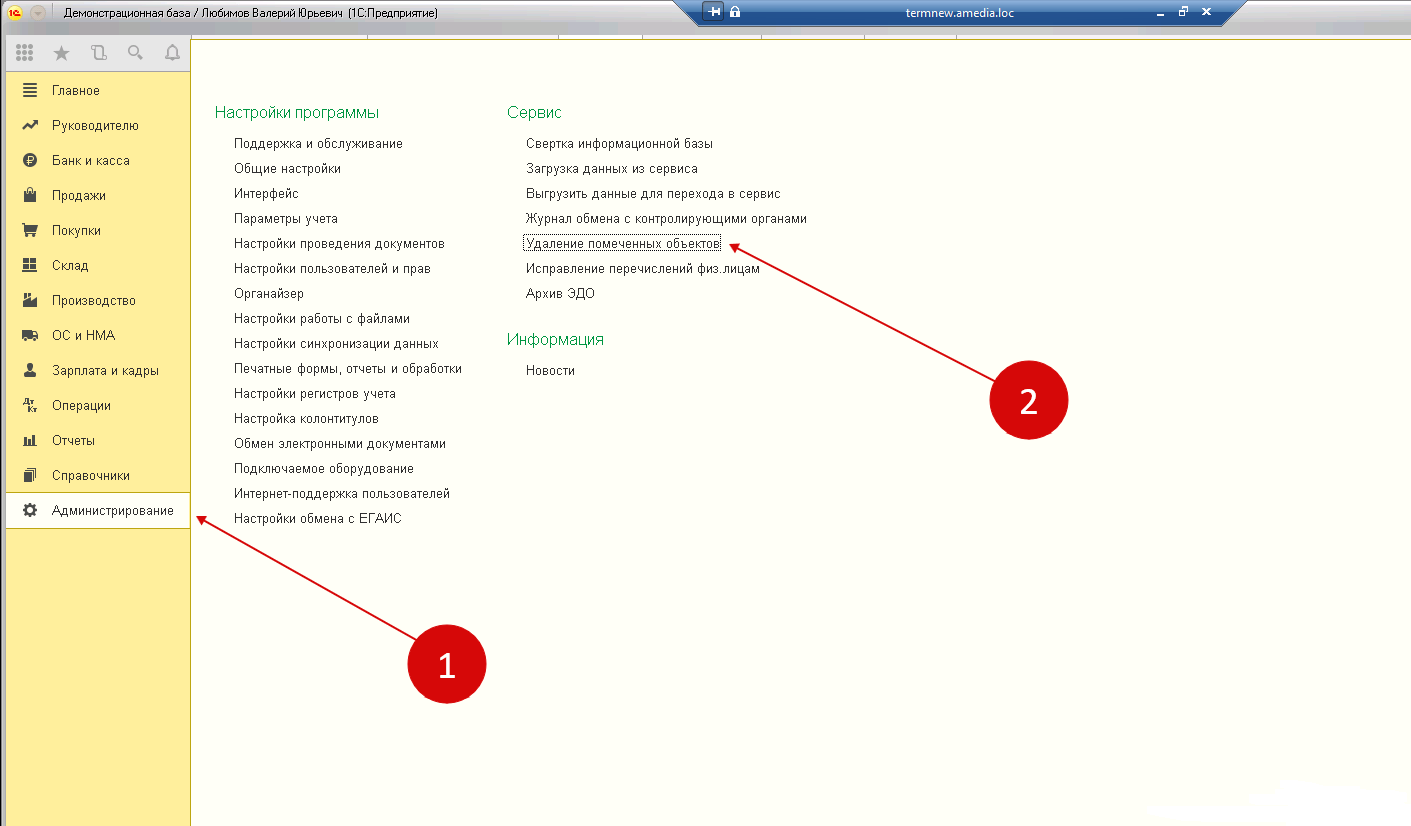Open the Склад section
This screenshot has width=1411, height=826.
coord(98,265)
